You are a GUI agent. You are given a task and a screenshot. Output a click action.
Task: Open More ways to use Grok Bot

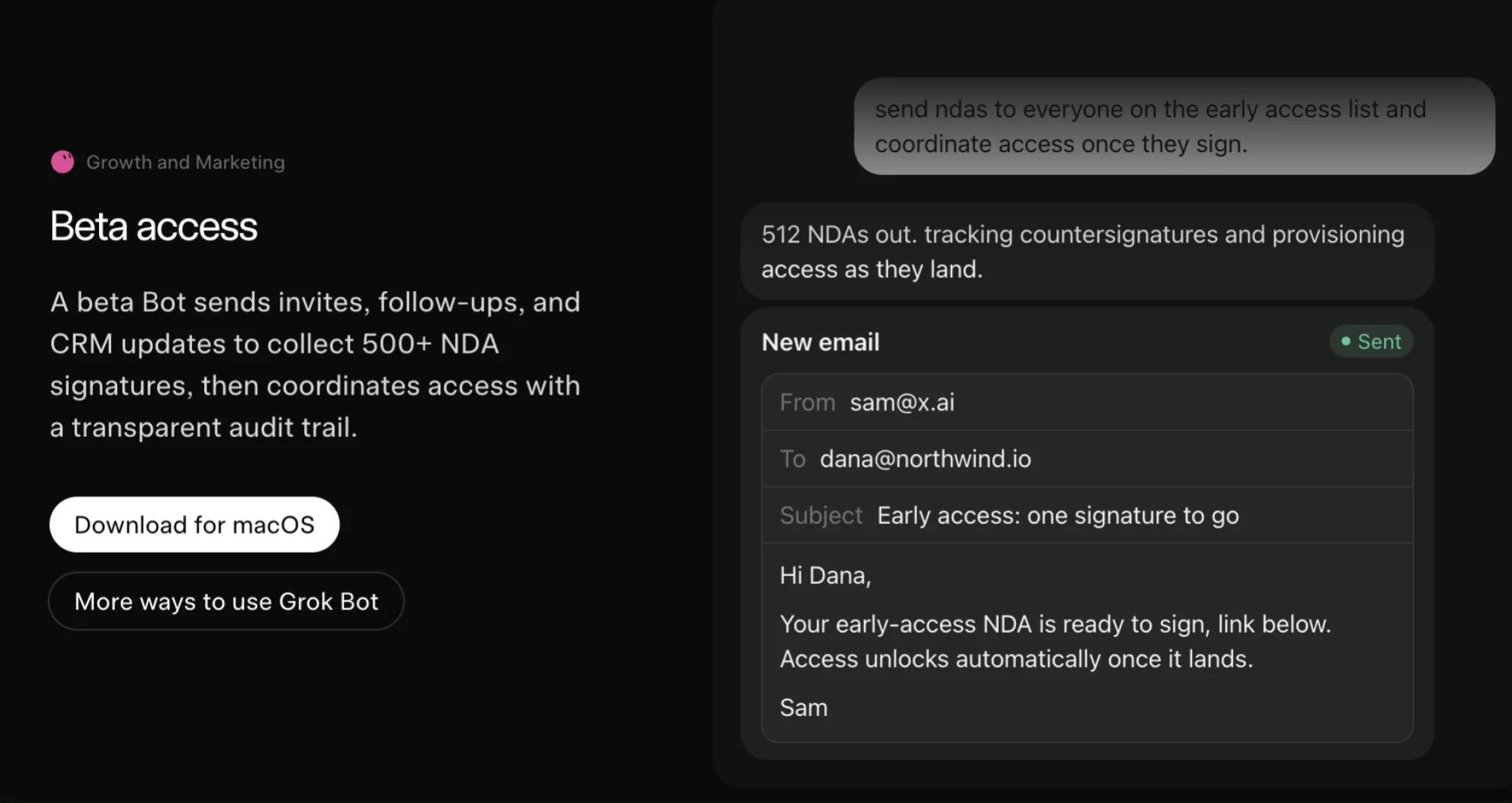pyautogui.click(x=226, y=601)
